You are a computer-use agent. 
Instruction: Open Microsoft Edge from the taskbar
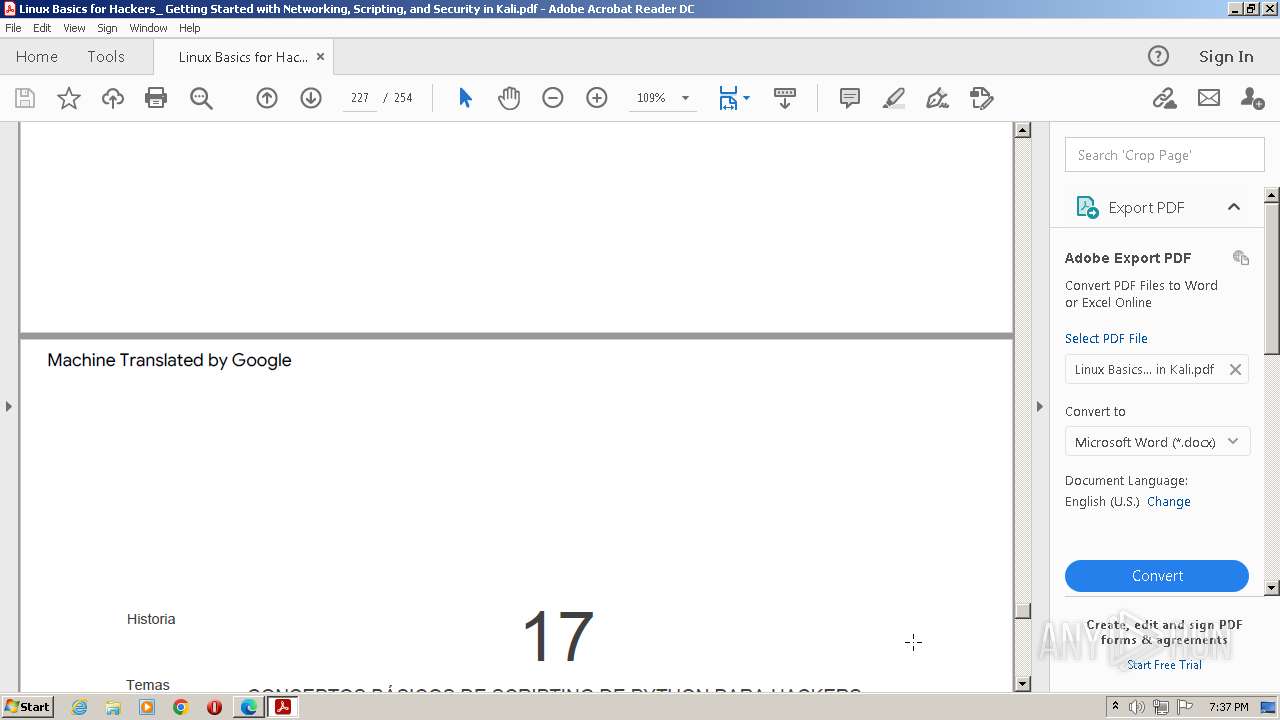(x=248, y=707)
